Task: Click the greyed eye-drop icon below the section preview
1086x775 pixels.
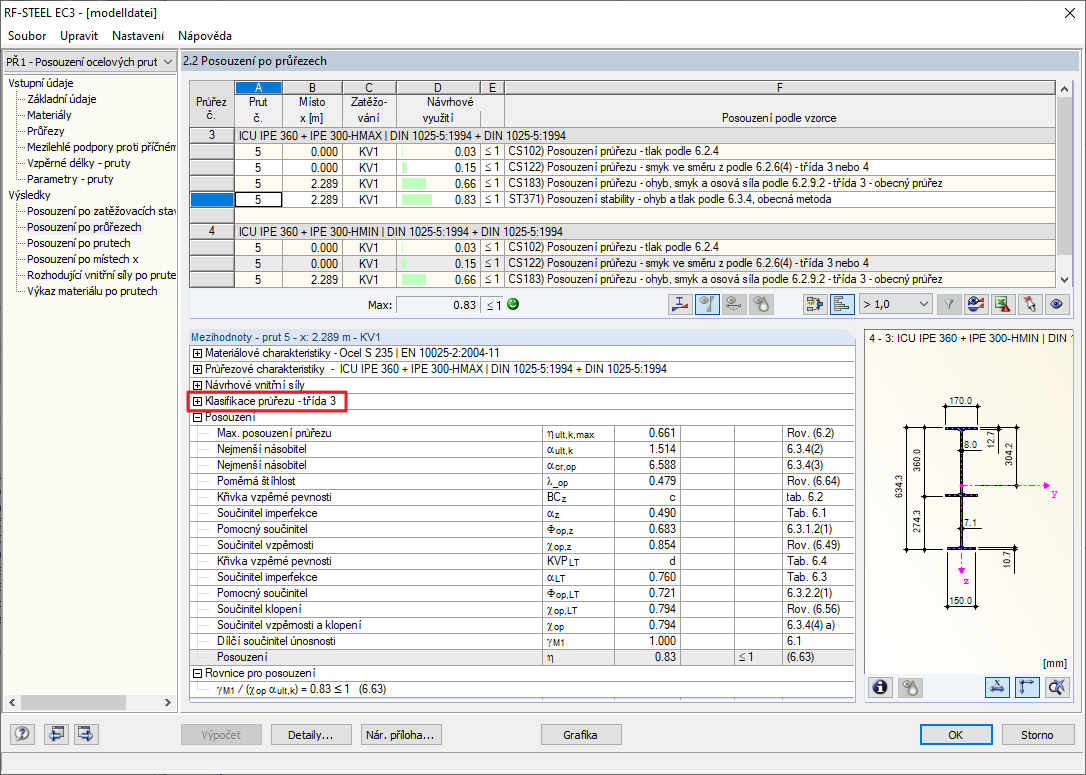Action: pyautogui.click(x=910, y=687)
